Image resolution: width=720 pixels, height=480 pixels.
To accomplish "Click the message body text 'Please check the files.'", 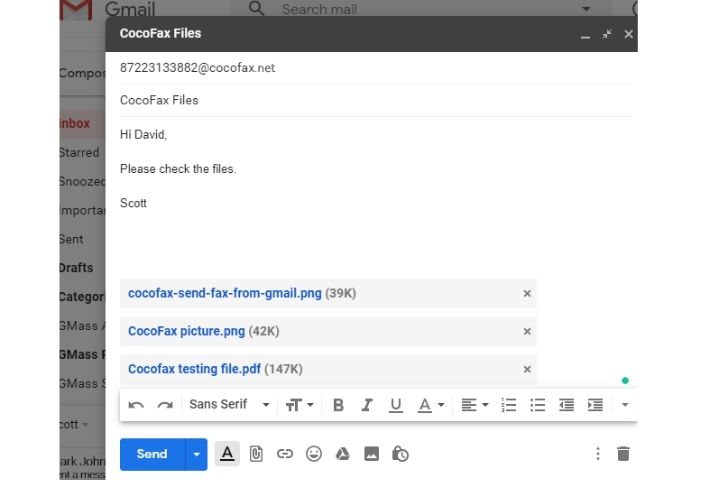I will (178, 169).
